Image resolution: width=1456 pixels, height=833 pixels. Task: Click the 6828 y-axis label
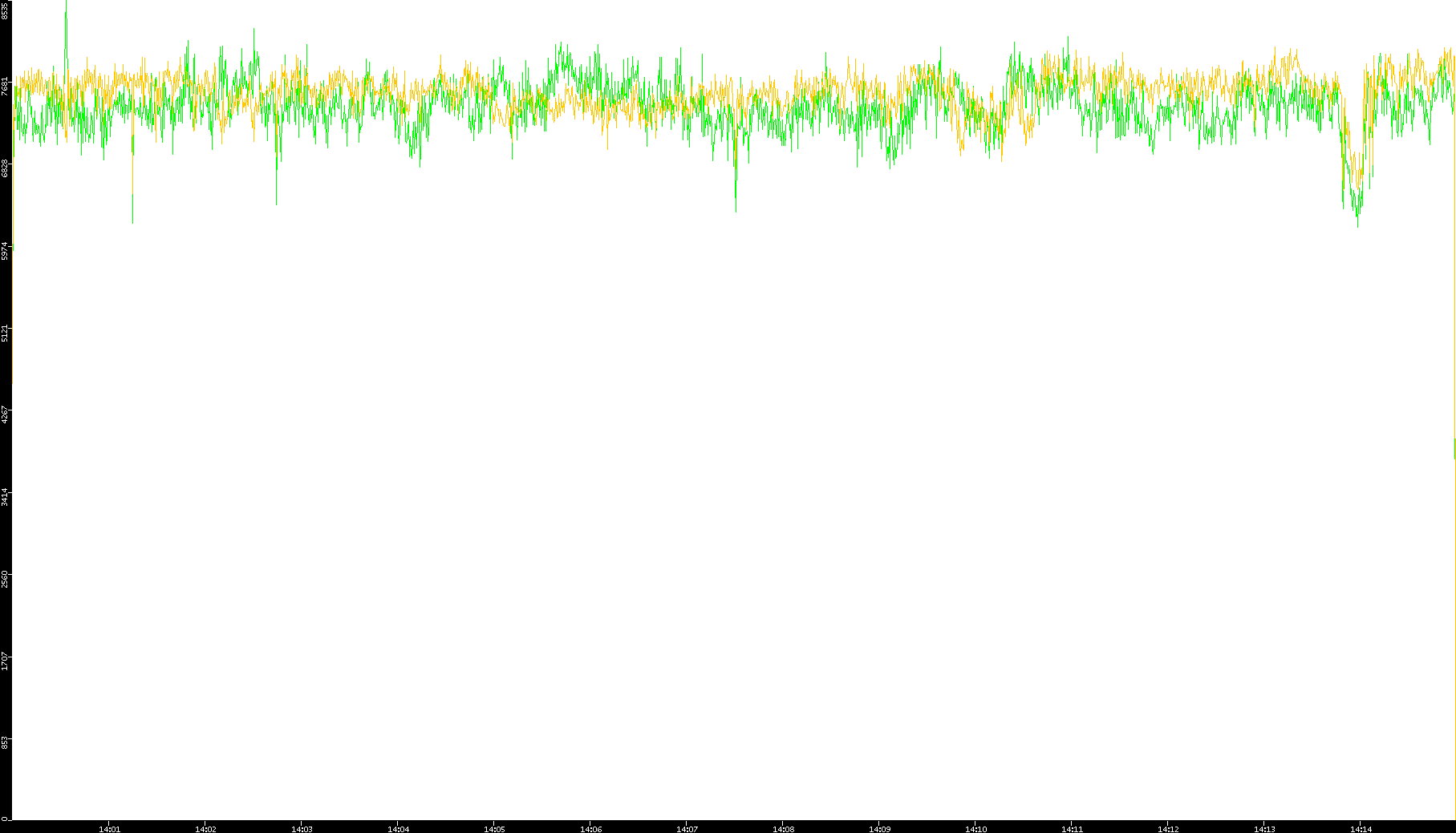tap(6, 168)
